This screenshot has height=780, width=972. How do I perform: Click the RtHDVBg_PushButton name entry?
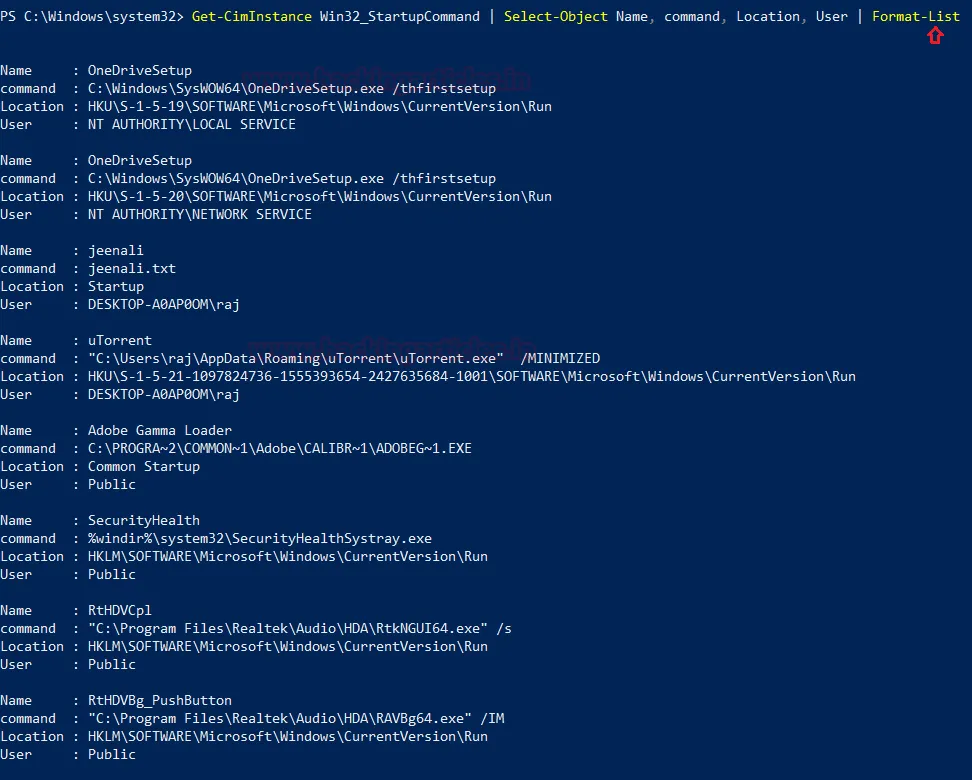(x=159, y=700)
